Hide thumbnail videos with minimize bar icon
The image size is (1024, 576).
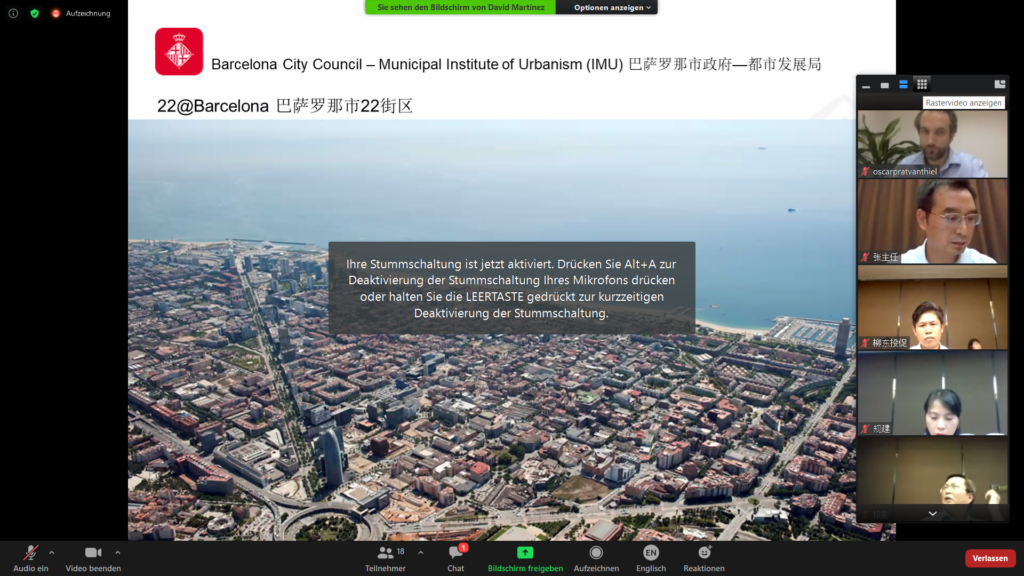866,85
